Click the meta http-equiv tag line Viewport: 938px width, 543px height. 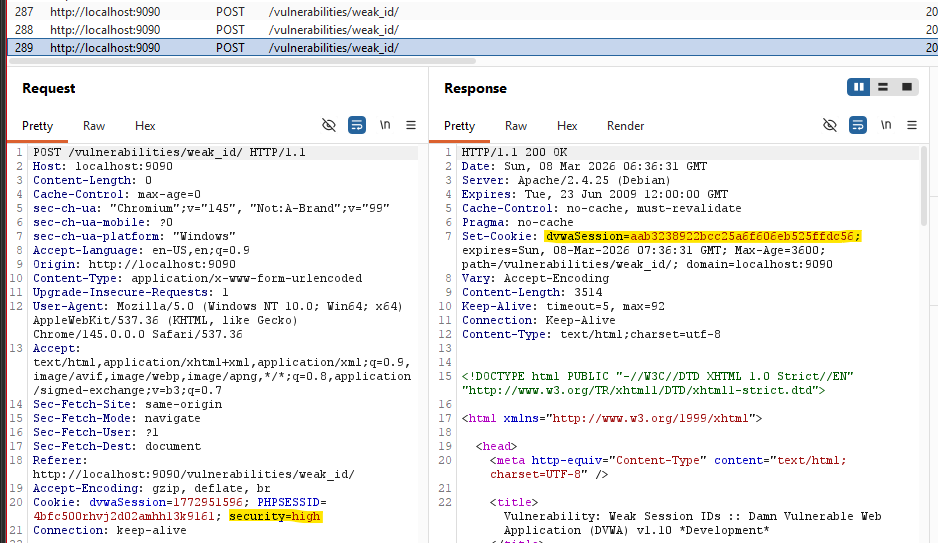pos(668,467)
